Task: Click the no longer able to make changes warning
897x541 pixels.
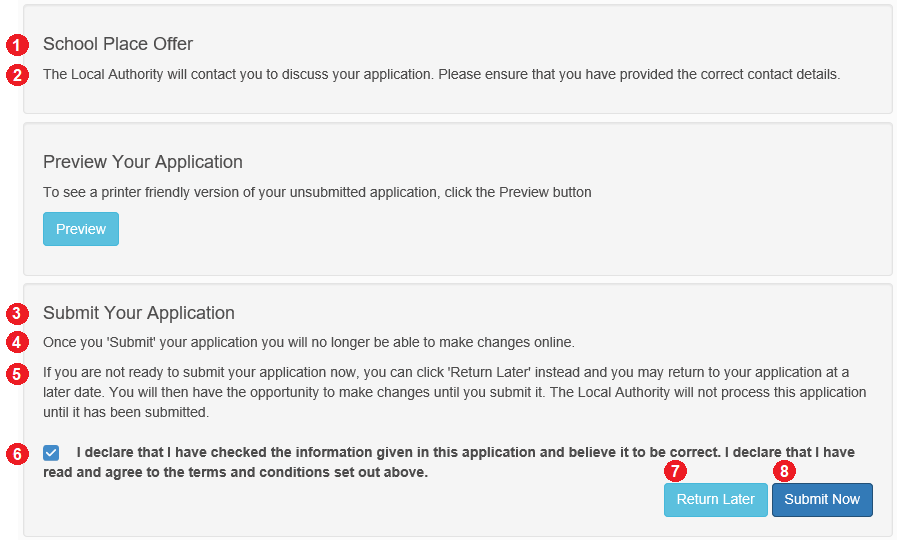Action: 309,342
